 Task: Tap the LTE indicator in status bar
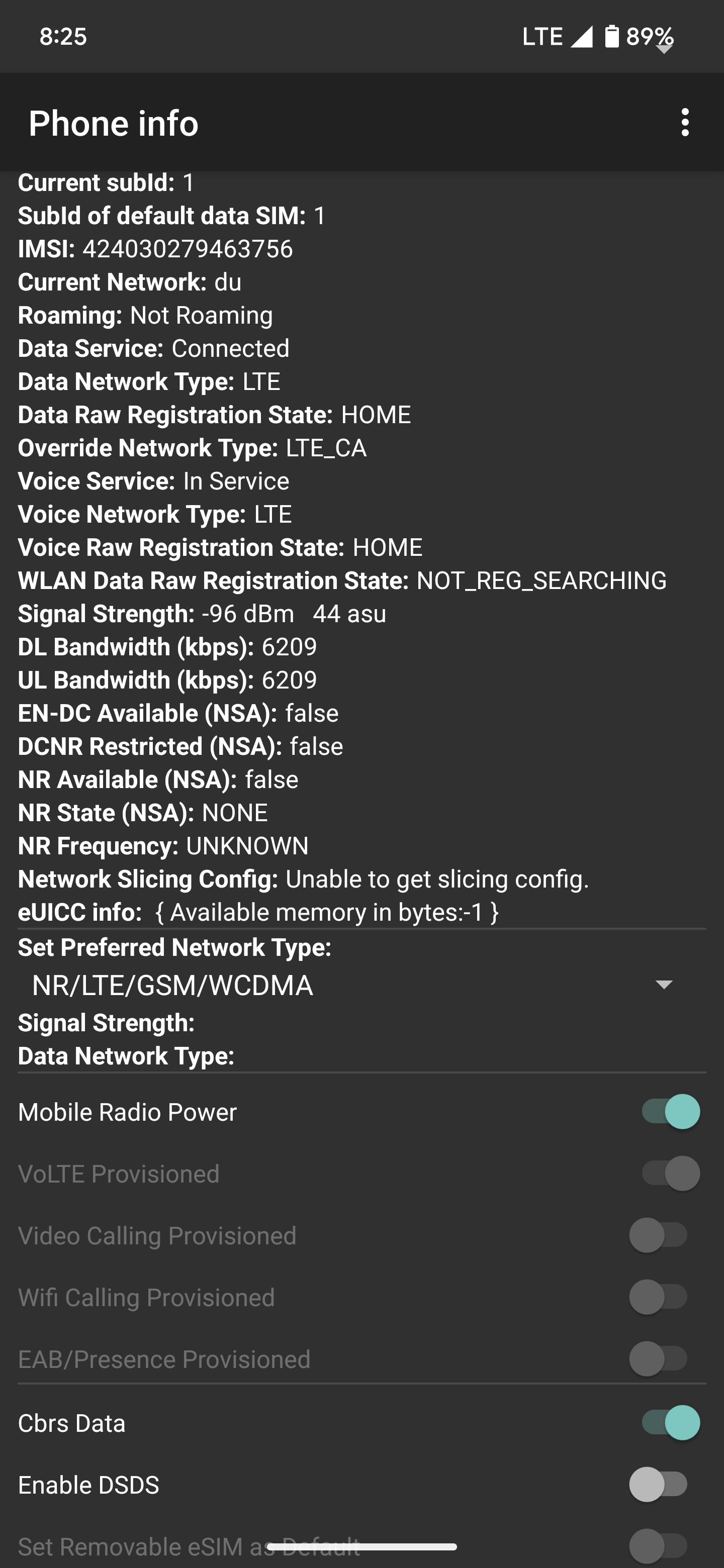tap(542, 37)
